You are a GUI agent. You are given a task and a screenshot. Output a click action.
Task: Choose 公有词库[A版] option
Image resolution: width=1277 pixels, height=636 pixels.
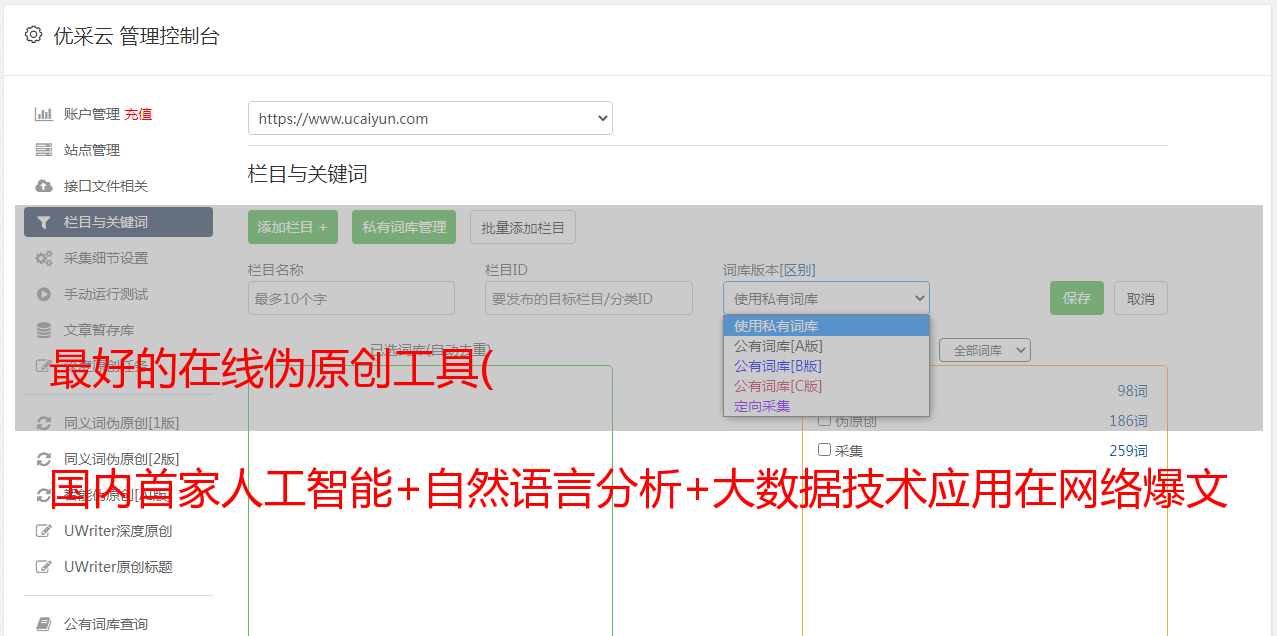826,346
